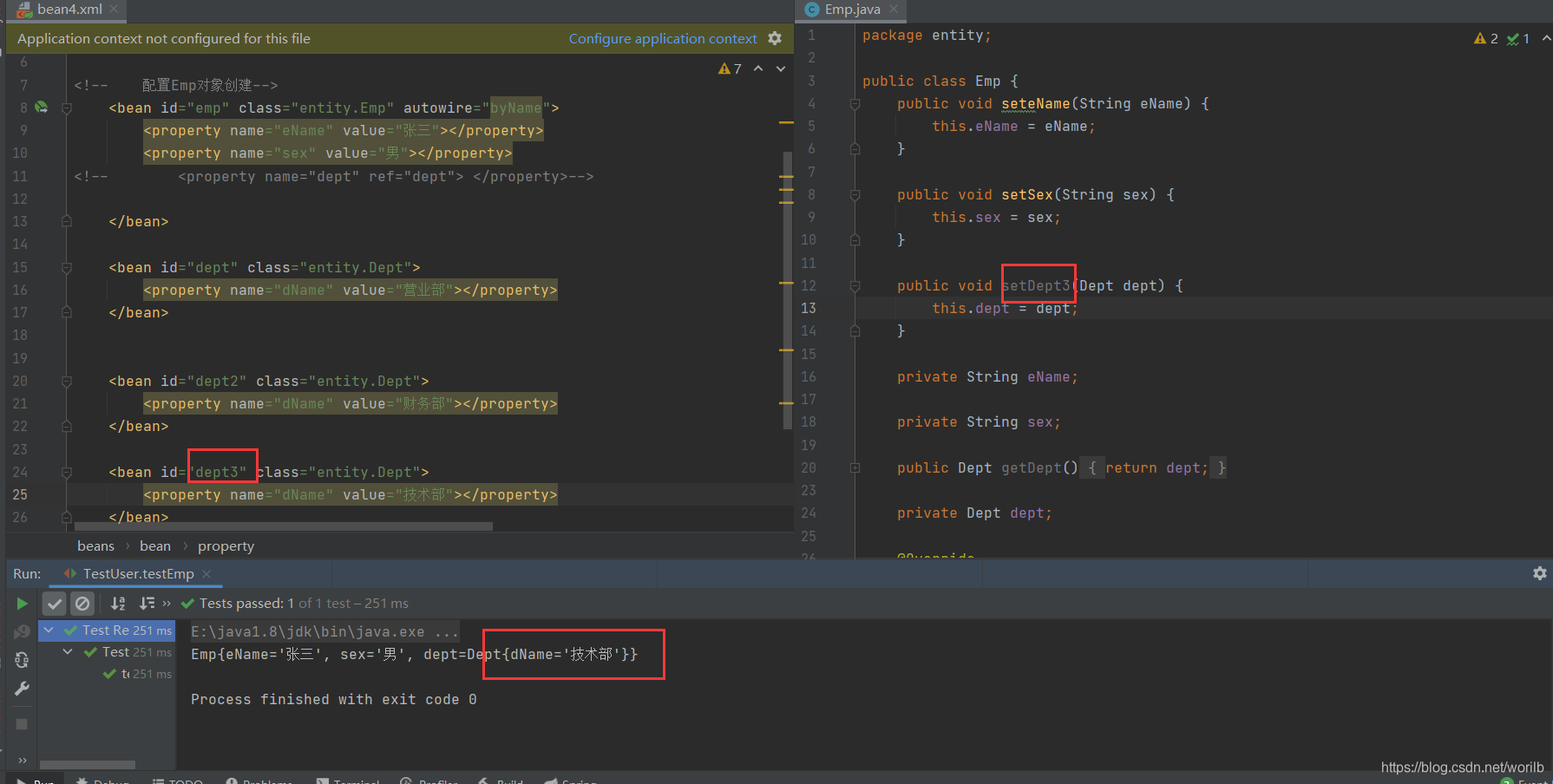
Task: Expand folded getDept method at line 20
Action: click(855, 468)
